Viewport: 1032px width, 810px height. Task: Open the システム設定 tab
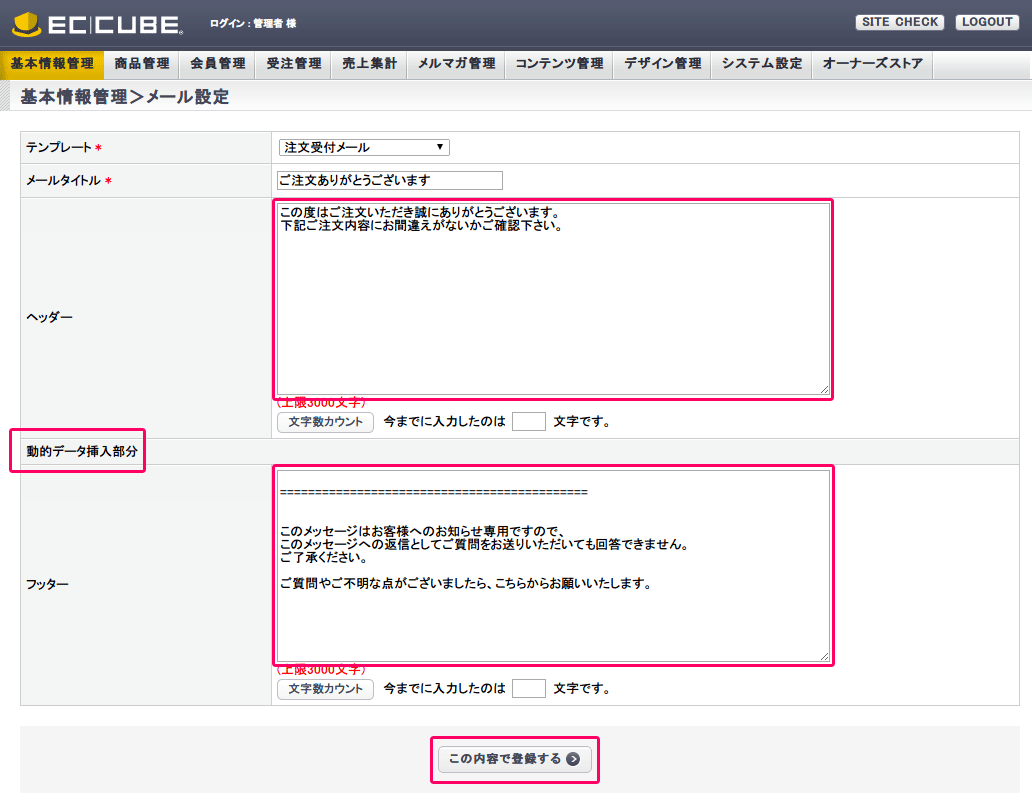[x=762, y=64]
